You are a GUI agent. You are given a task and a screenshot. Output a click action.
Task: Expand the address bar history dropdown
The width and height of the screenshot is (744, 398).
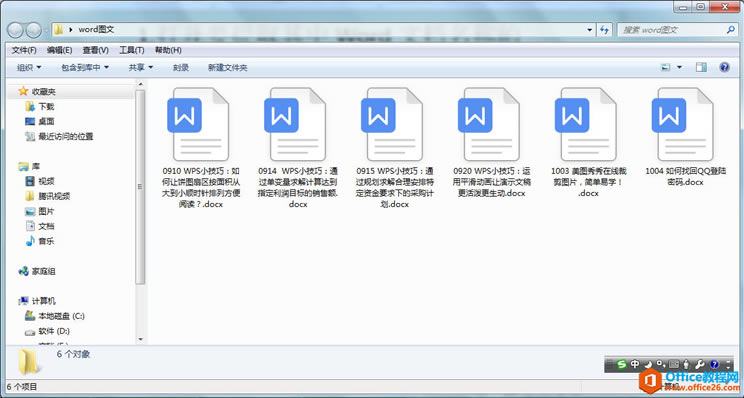click(x=590, y=29)
